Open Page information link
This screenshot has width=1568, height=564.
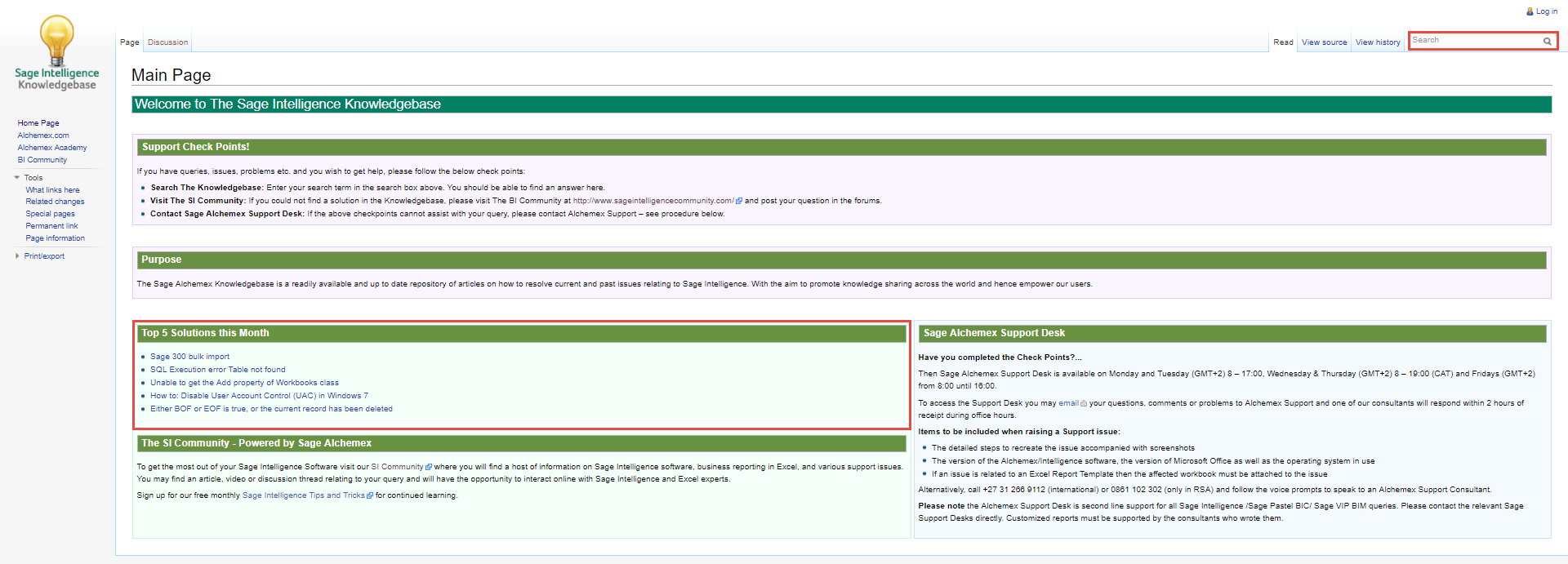pyautogui.click(x=55, y=238)
